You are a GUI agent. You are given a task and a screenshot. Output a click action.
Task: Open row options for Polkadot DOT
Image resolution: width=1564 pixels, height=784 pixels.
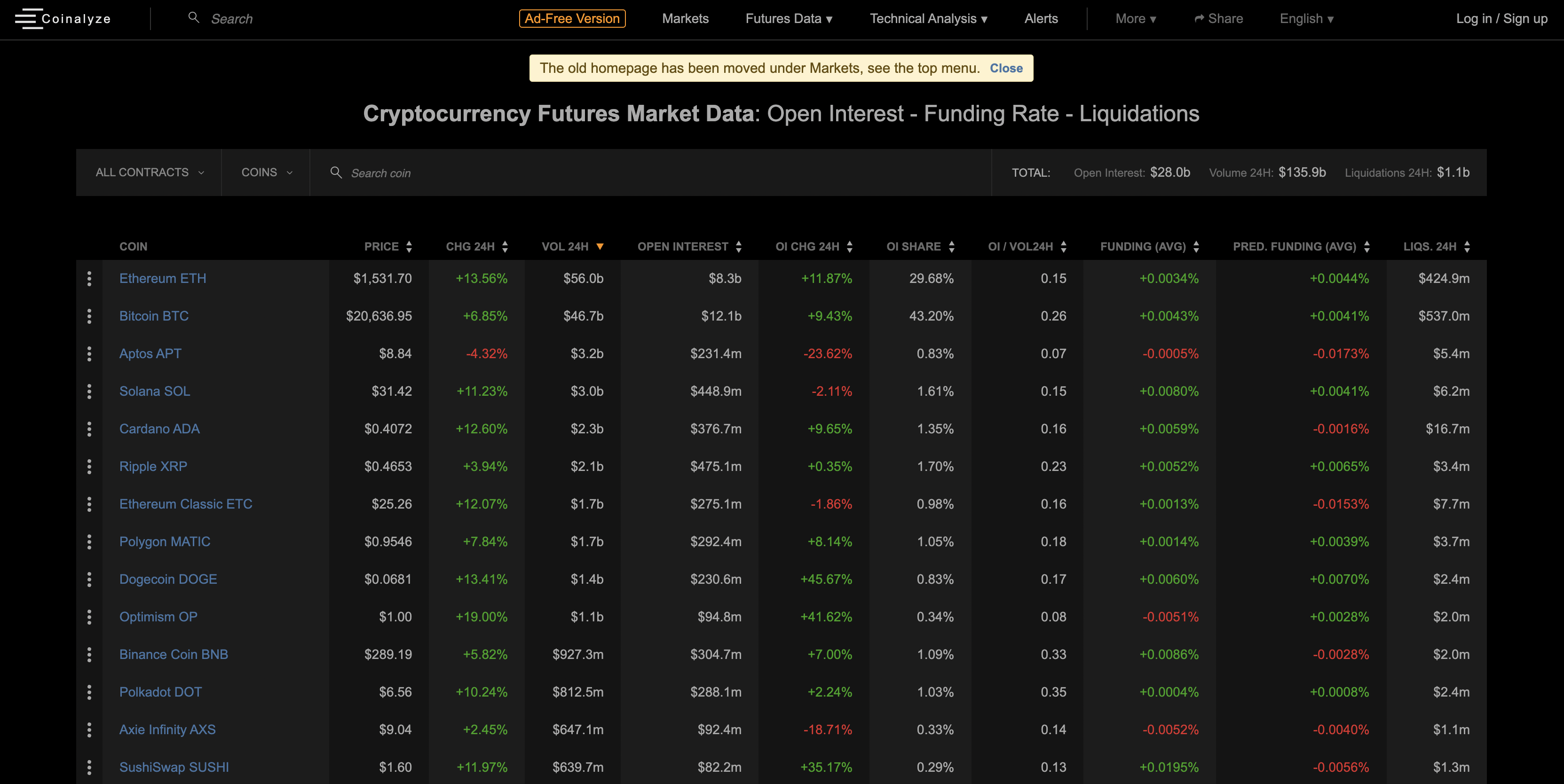pyautogui.click(x=89, y=692)
